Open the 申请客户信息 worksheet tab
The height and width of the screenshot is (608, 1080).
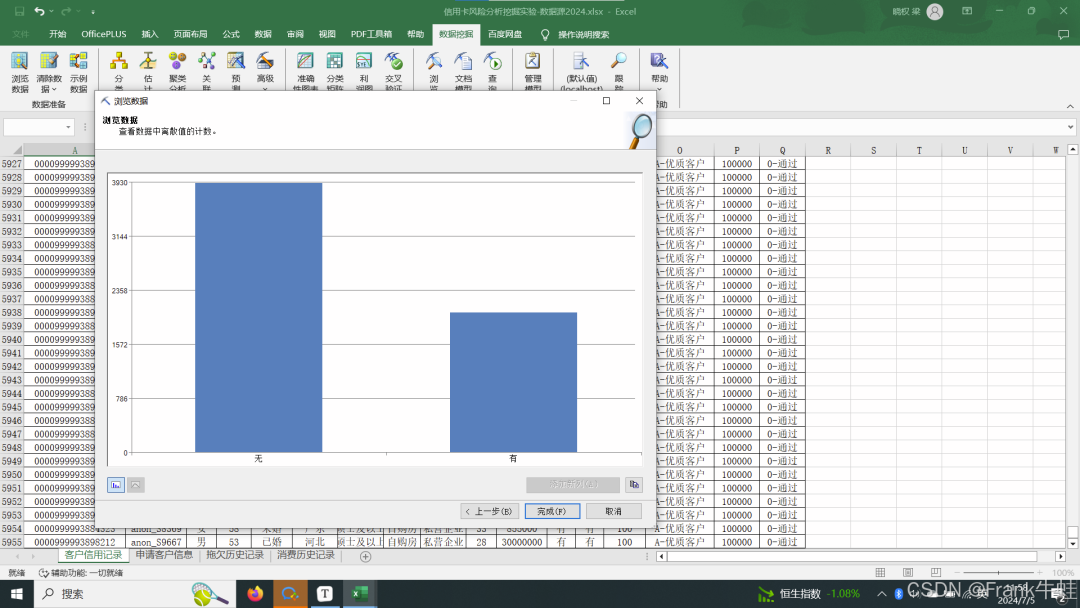pos(164,555)
